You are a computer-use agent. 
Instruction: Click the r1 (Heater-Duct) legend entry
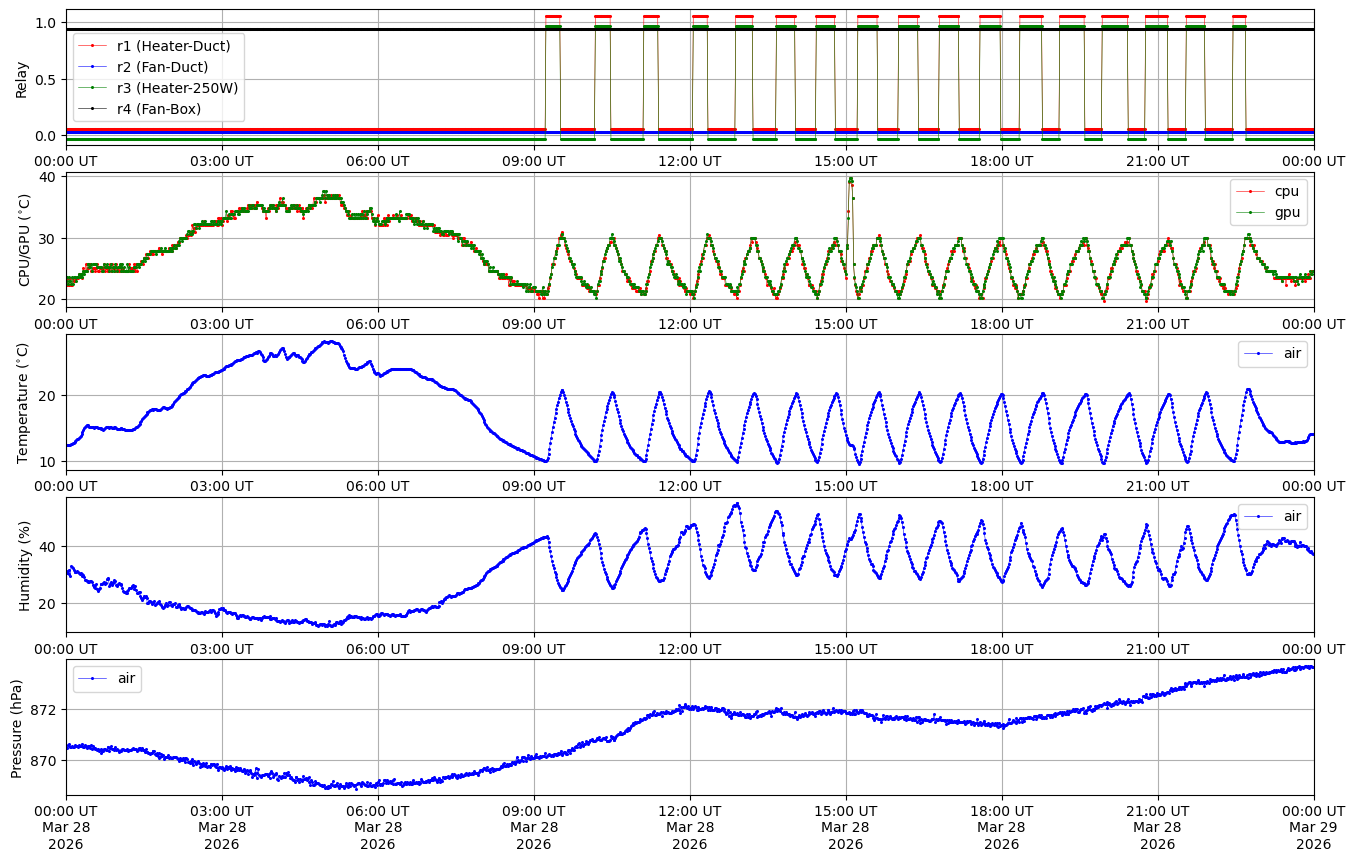pos(173,46)
